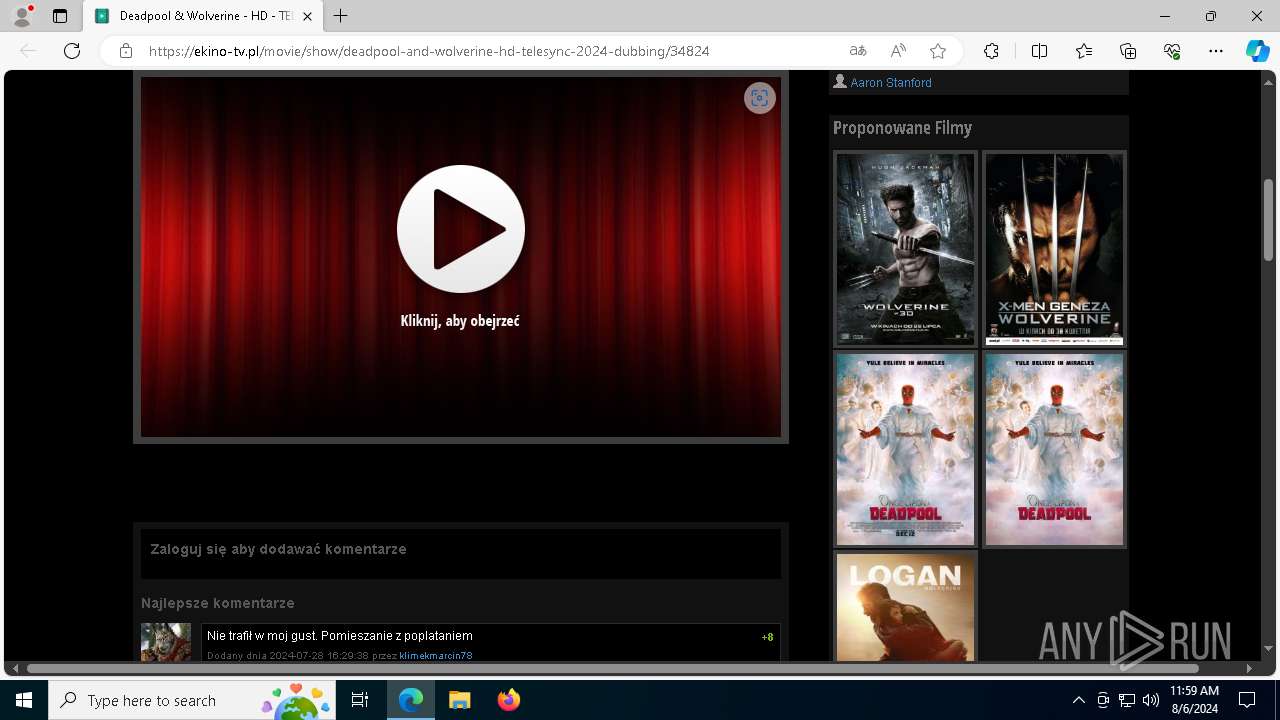Add this page to favorites
The height and width of the screenshot is (720, 1280).
938,51
